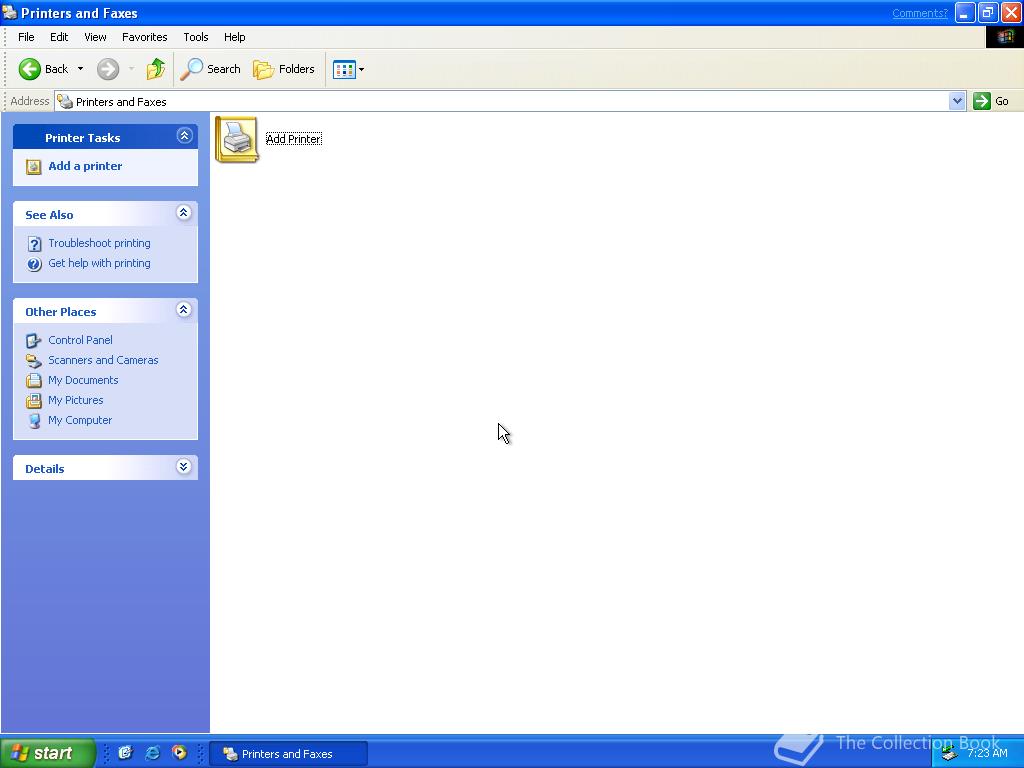Click the greyed Forward arrow button
The image size is (1024, 768).
click(x=108, y=69)
